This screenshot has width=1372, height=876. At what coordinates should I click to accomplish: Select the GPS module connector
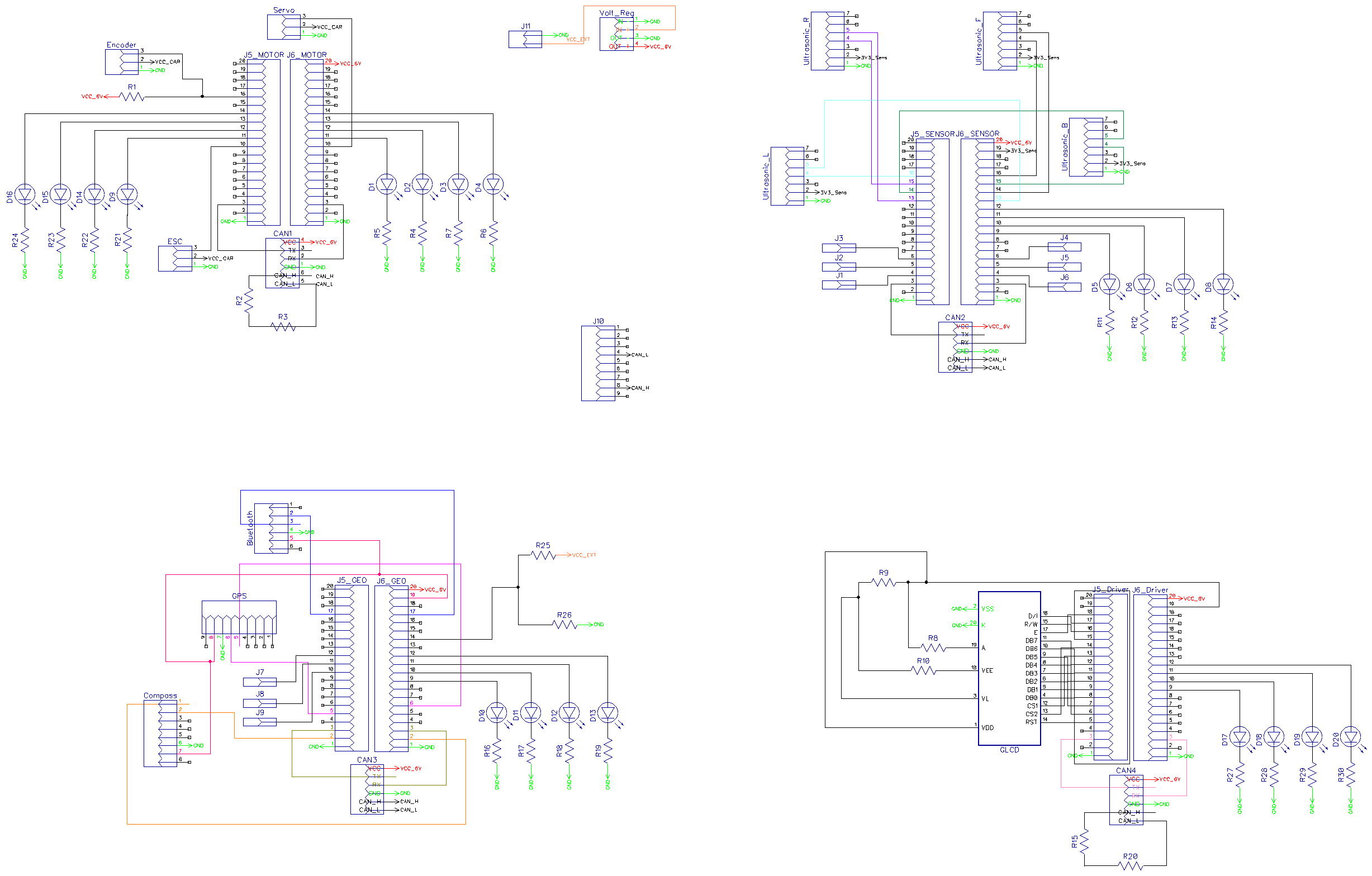pos(239,617)
